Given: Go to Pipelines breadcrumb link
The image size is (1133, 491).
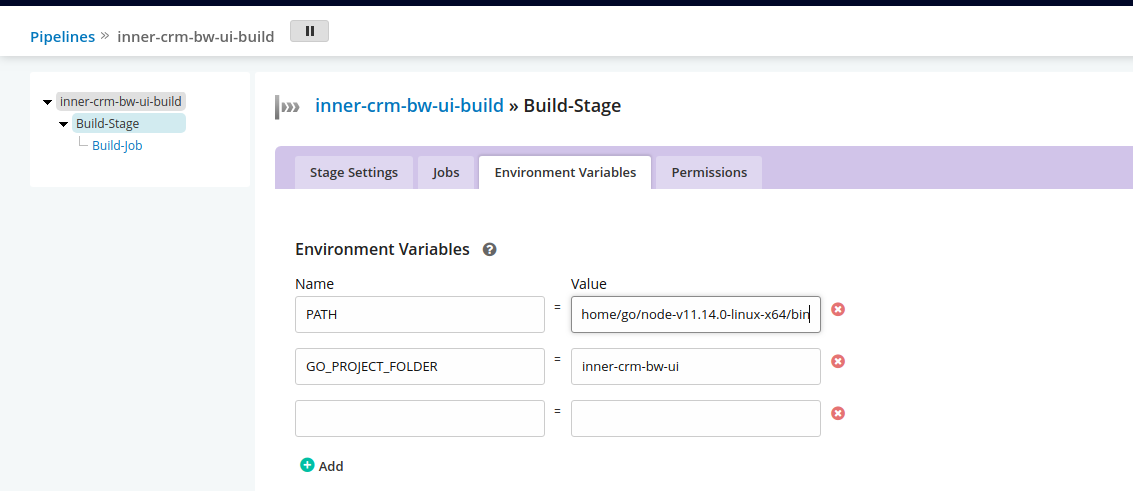Looking at the screenshot, I should (62, 36).
